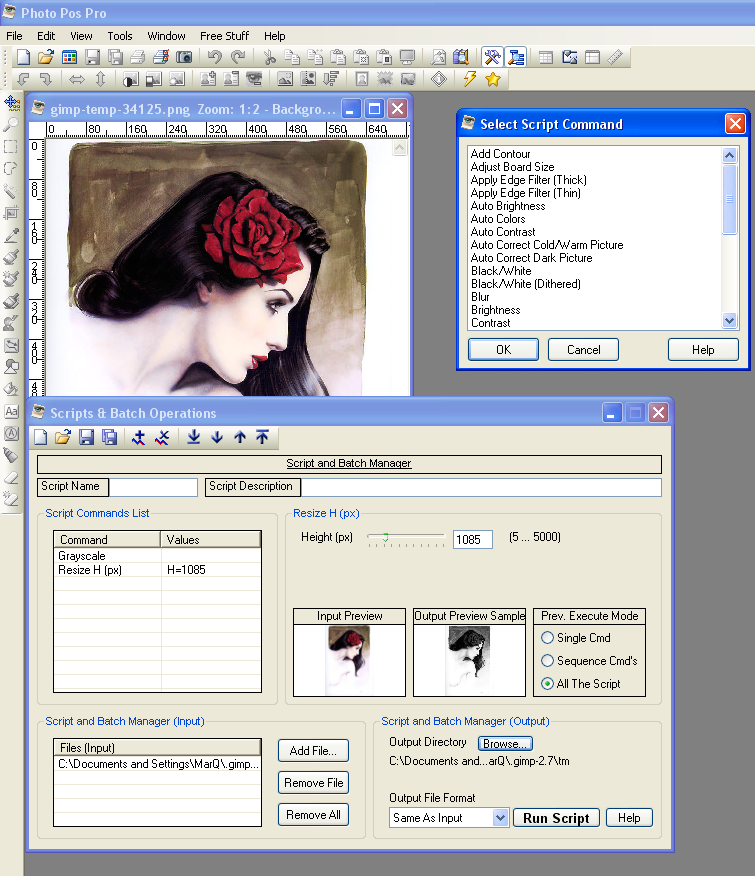Click the lightning bolt icon
Viewport: 755px width, 876px height.
469,79
